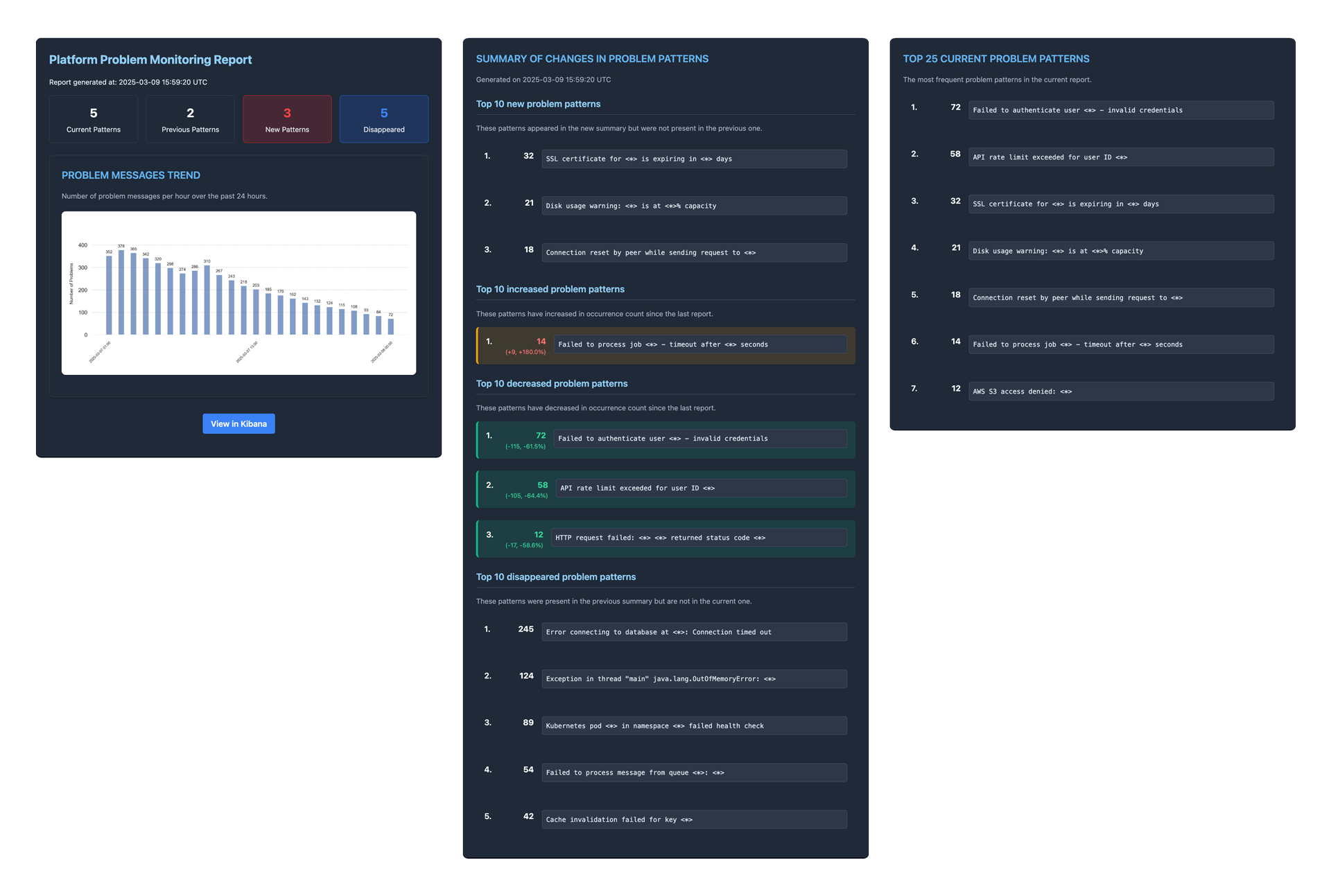
Task: Select the Previous Patterns stat card
Action: pyautogui.click(x=190, y=119)
